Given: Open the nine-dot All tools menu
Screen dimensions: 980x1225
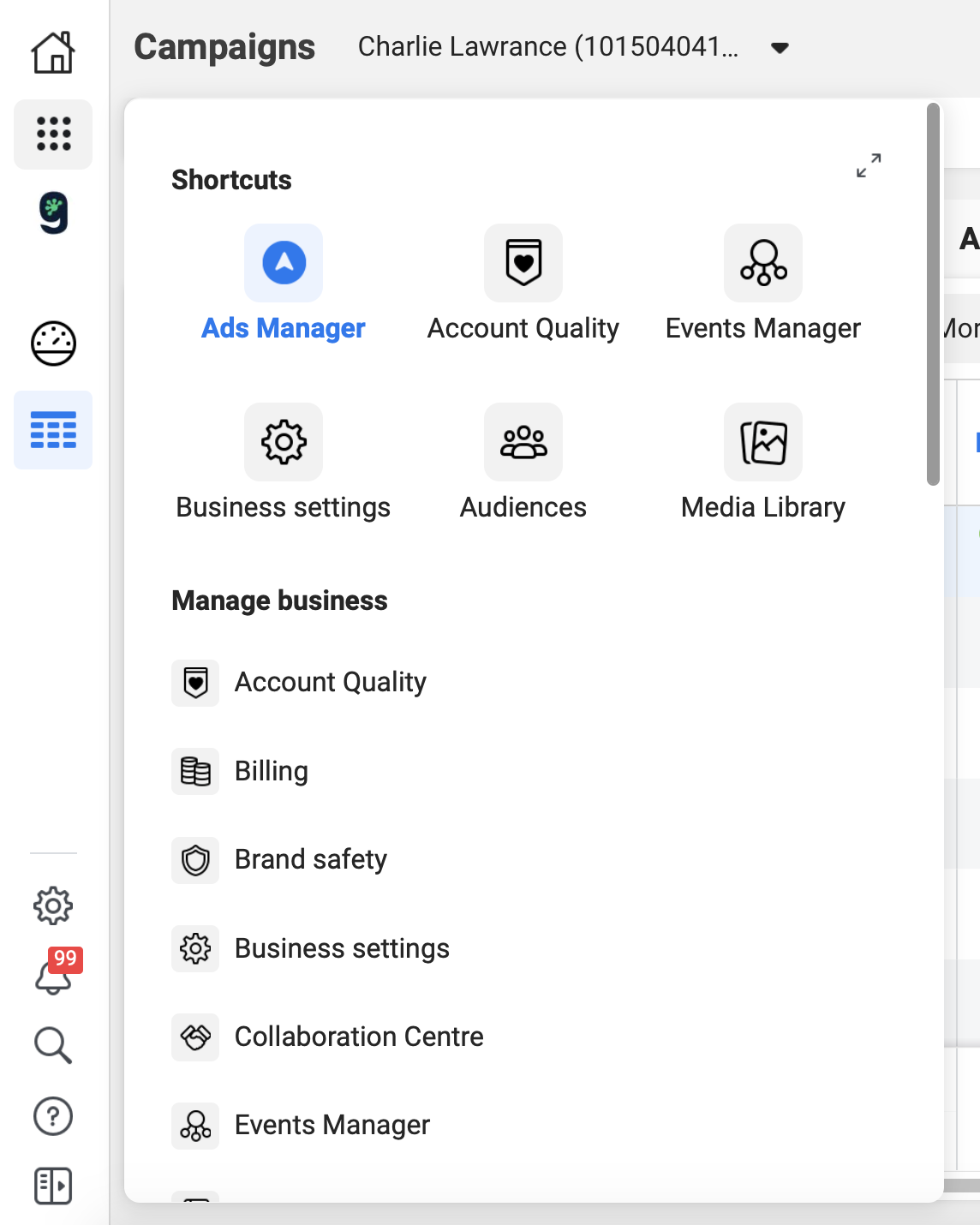Looking at the screenshot, I should pyautogui.click(x=52, y=134).
